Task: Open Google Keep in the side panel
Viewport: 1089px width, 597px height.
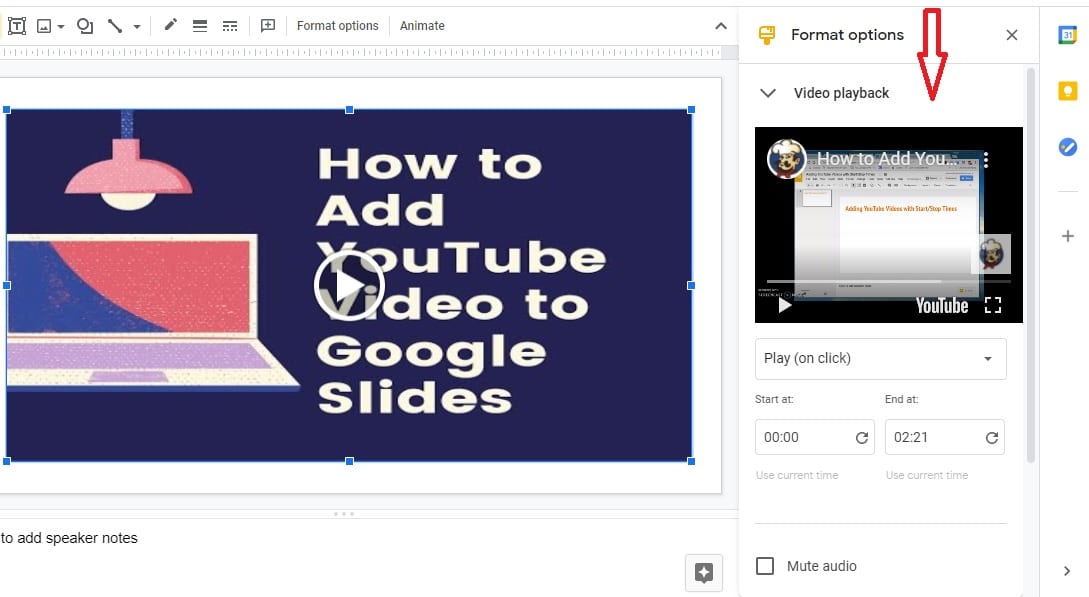Action: pos(1067,91)
